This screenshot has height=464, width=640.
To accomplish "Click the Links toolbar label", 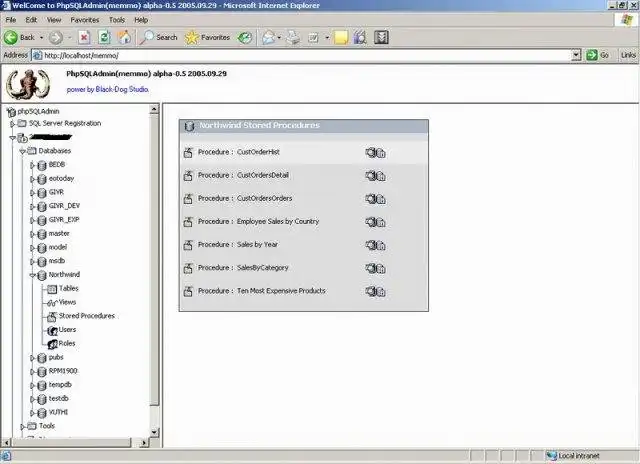I will pos(628,55).
